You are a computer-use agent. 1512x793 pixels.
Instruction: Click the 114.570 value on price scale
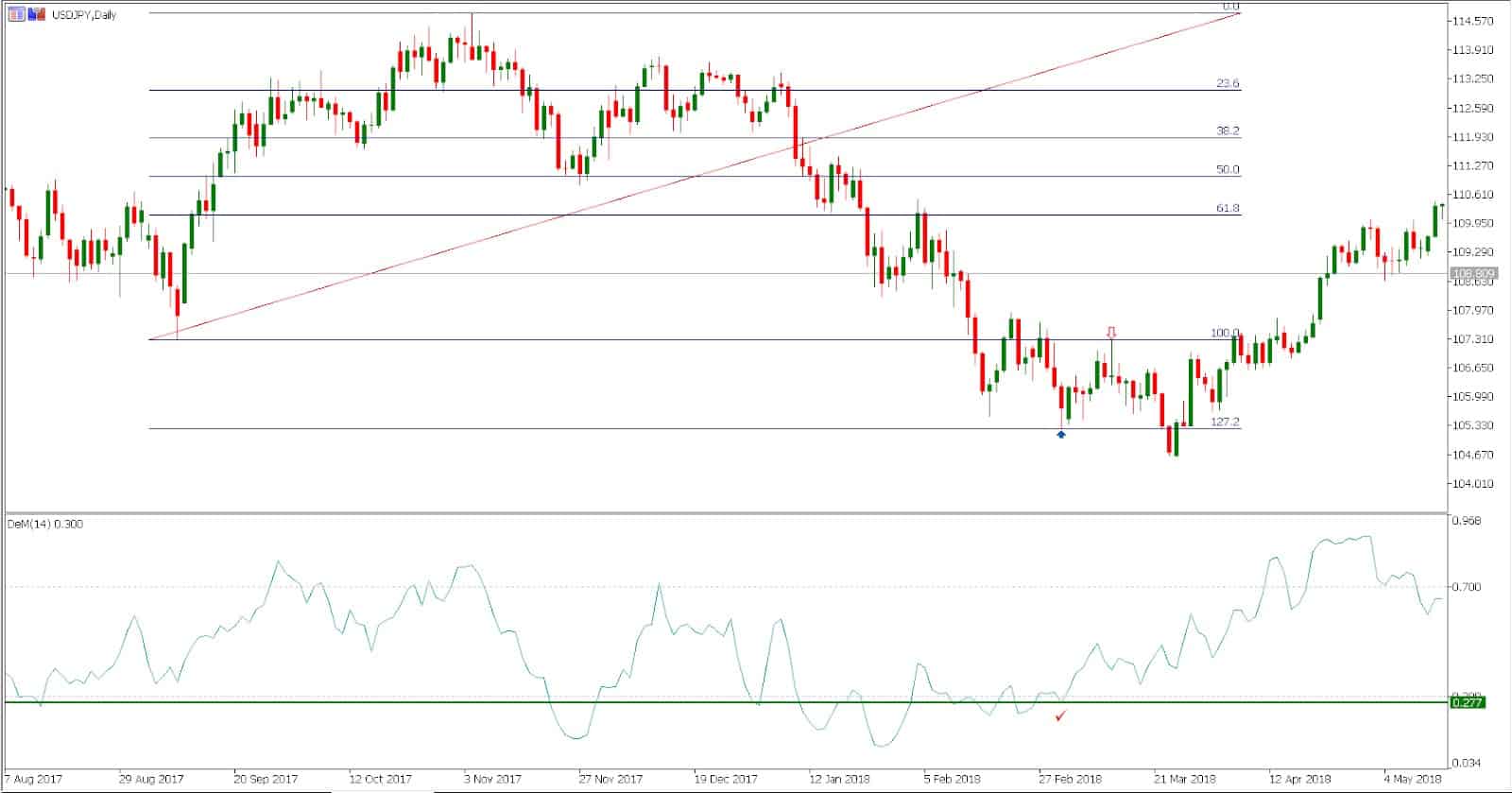pyautogui.click(x=1475, y=21)
